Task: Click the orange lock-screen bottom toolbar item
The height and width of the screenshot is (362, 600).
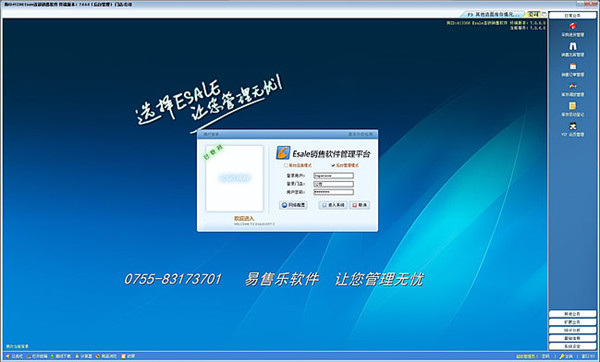Action: [x=128, y=356]
